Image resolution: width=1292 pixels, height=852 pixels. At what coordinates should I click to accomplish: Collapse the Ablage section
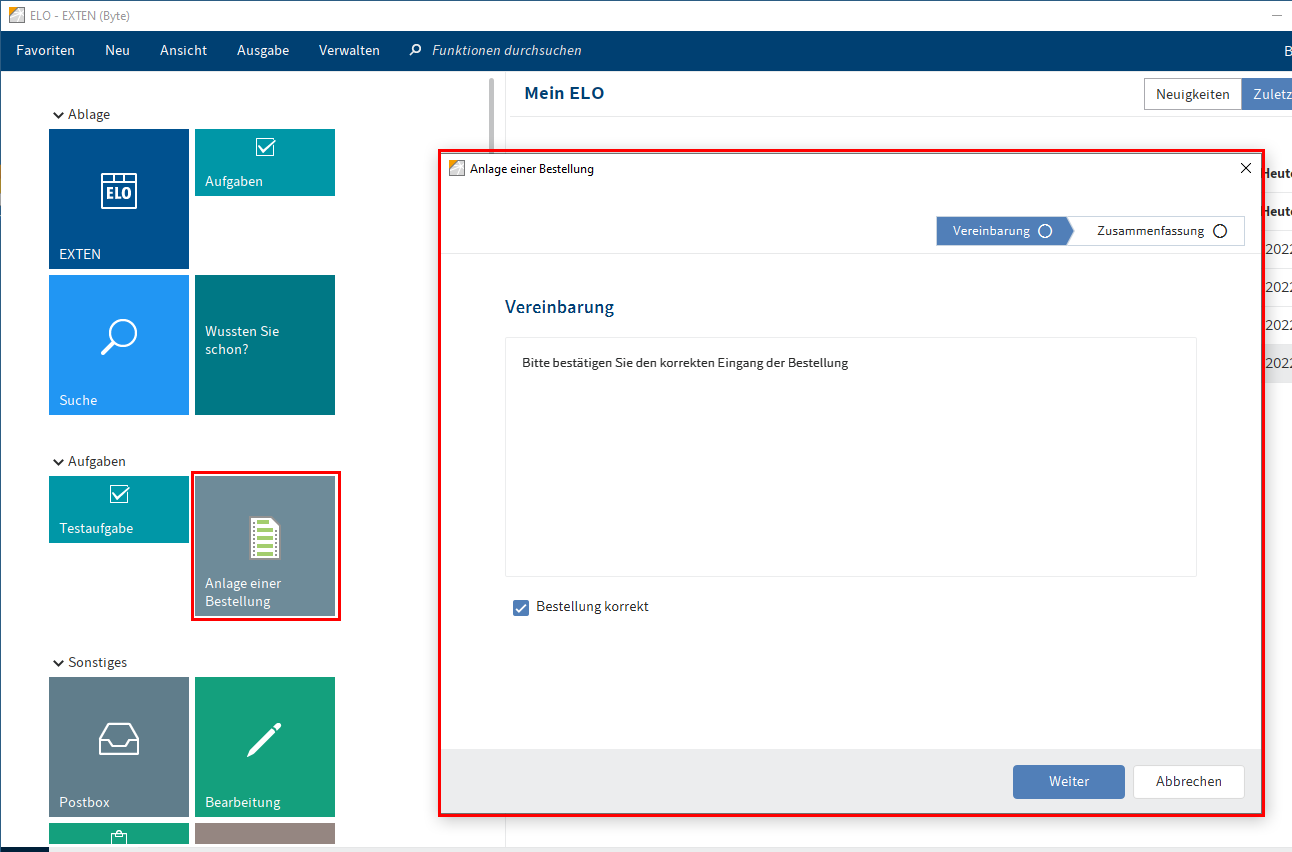pos(57,115)
